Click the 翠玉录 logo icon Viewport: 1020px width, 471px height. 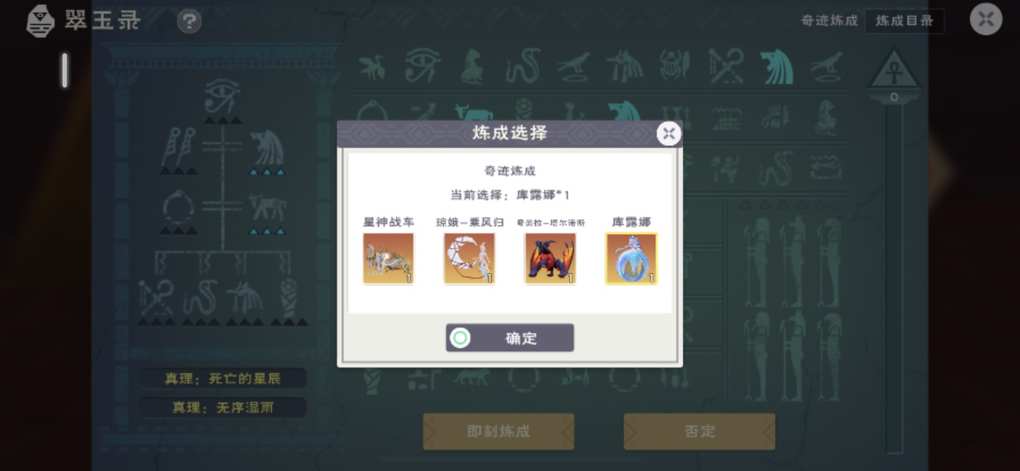click(x=40, y=21)
